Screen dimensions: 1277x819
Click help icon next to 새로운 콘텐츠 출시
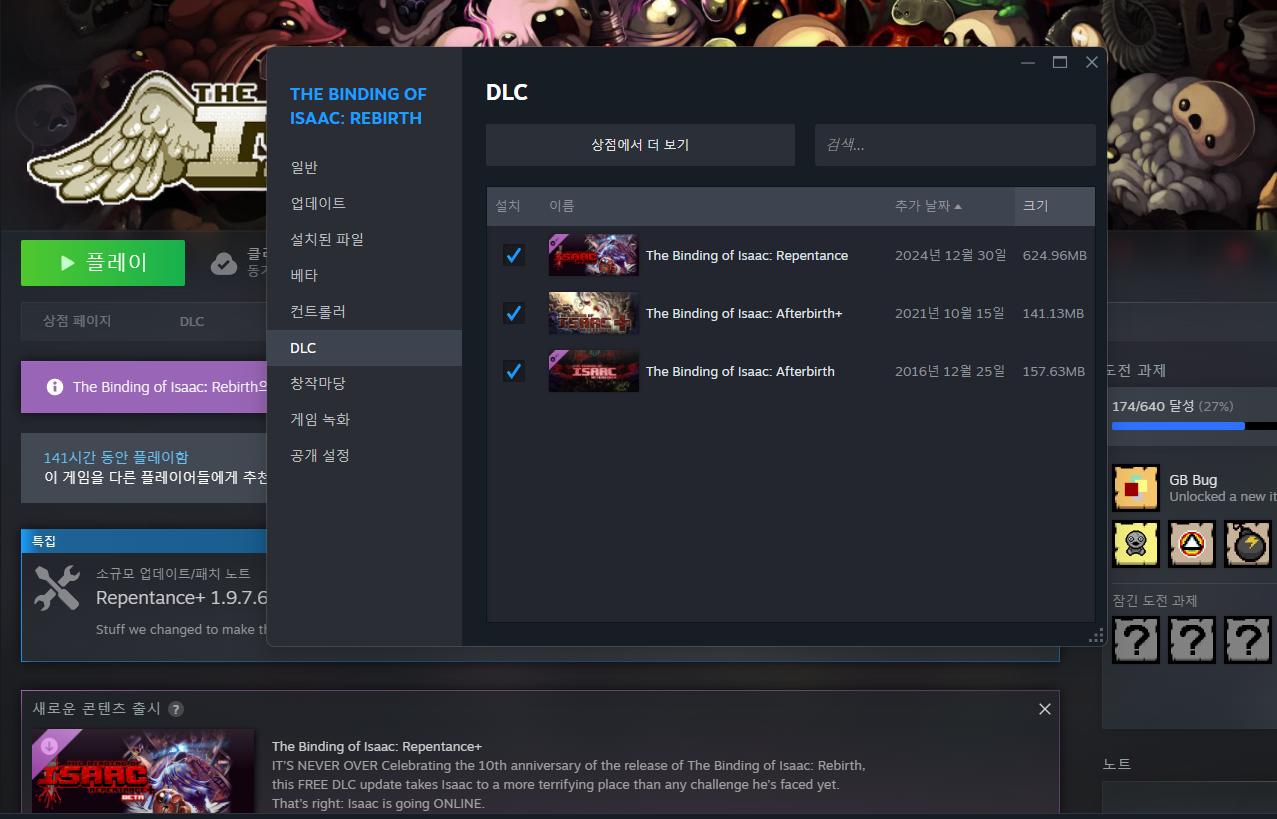(176, 709)
